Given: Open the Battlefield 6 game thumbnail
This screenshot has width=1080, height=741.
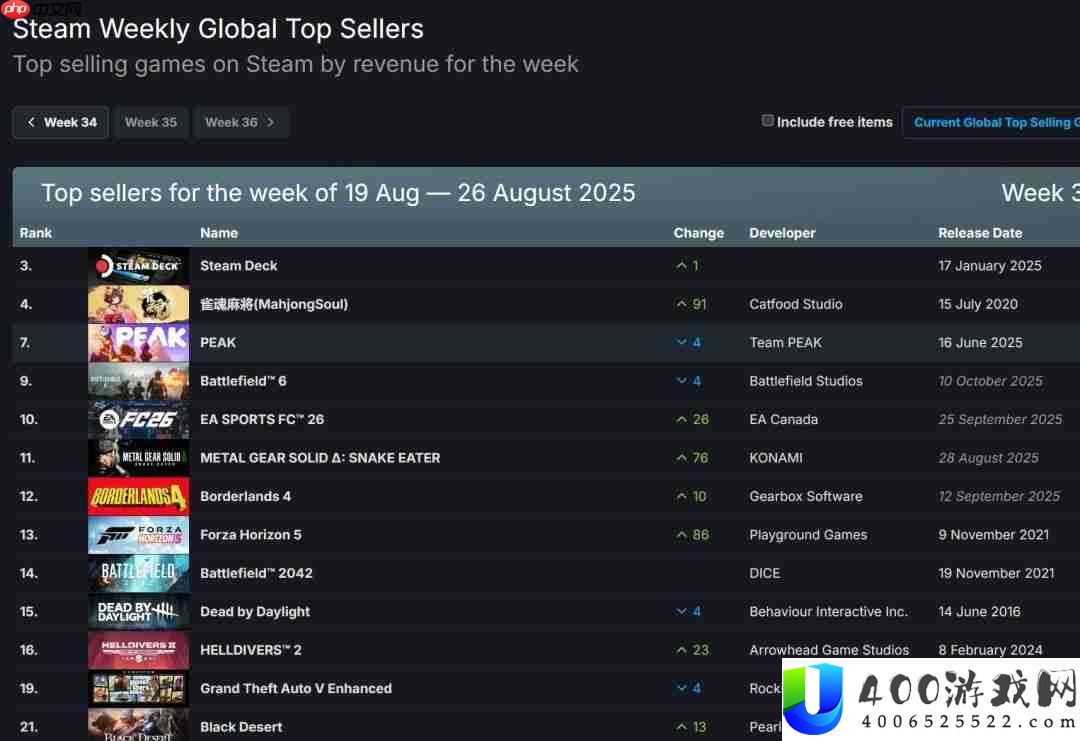Looking at the screenshot, I should pyautogui.click(x=138, y=381).
